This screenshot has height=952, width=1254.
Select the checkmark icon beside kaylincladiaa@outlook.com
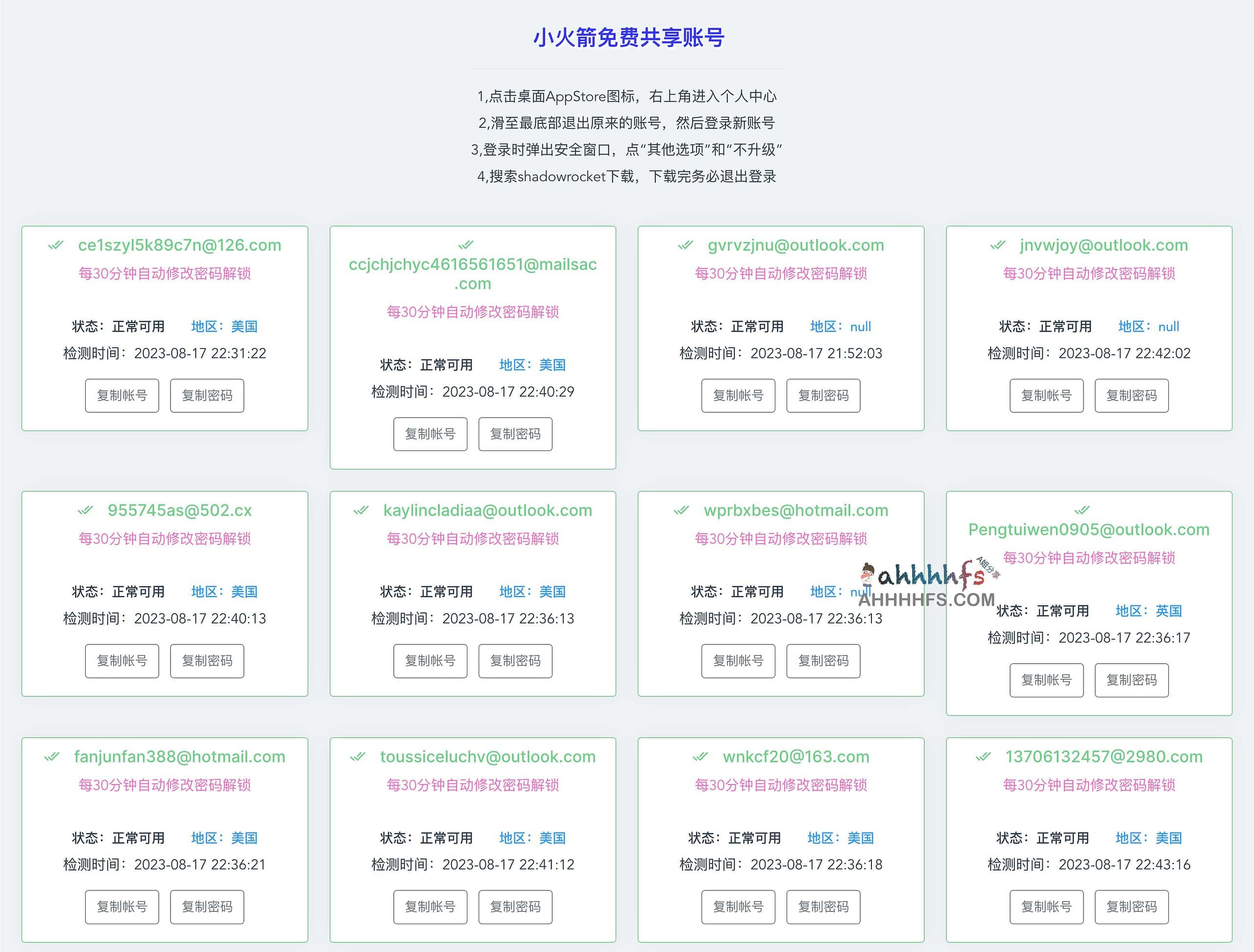pos(361,511)
